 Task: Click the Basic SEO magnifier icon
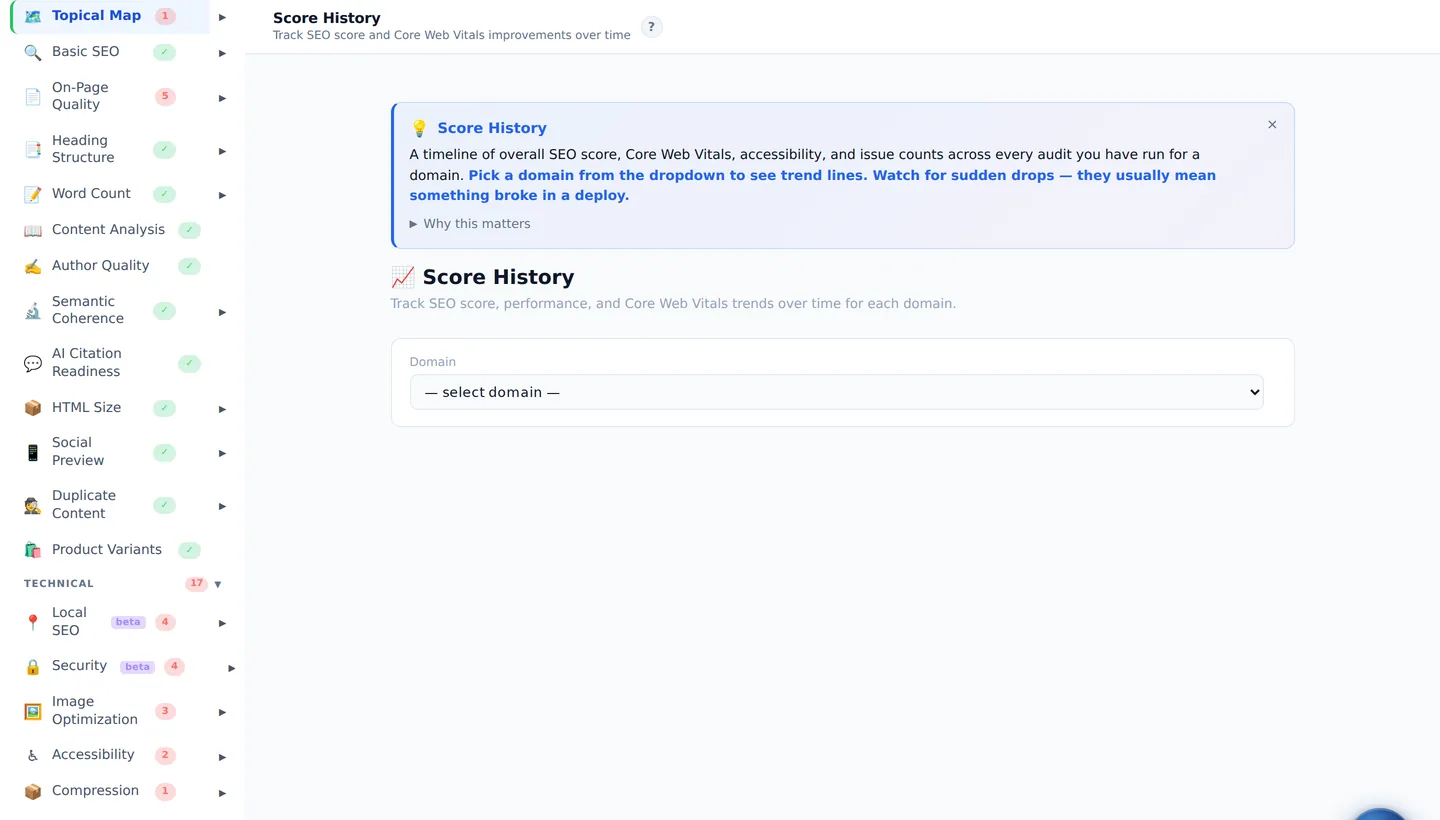click(x=33, y=52)
